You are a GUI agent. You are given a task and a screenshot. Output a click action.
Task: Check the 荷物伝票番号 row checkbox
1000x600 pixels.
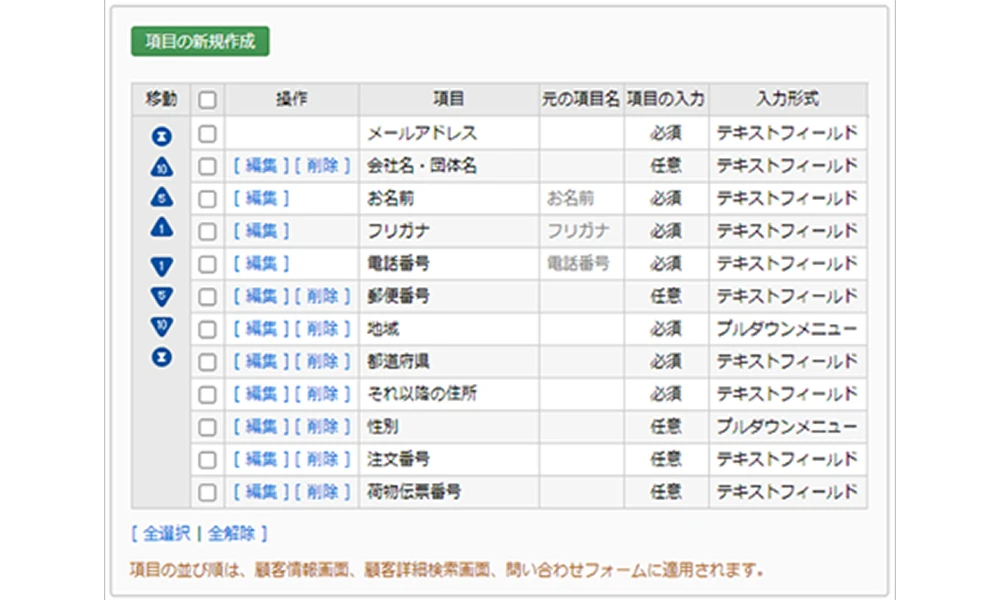[x=207, y=492]
